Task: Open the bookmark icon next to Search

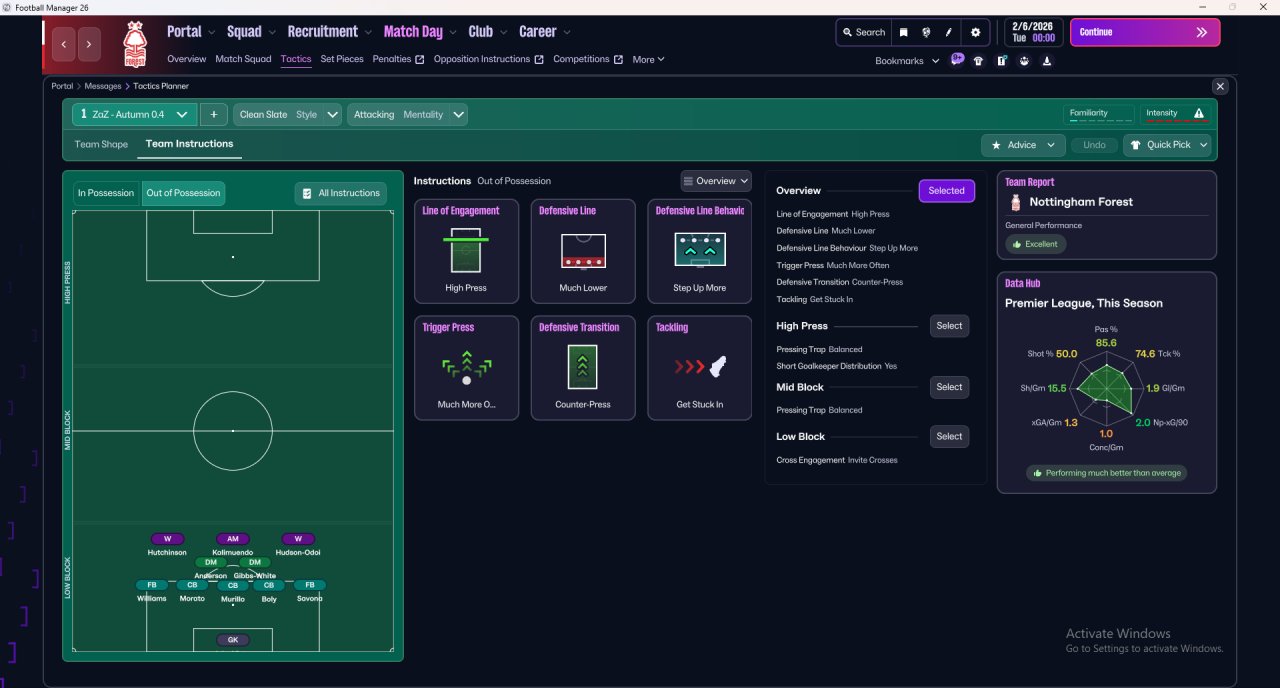Action: point(903,32)
